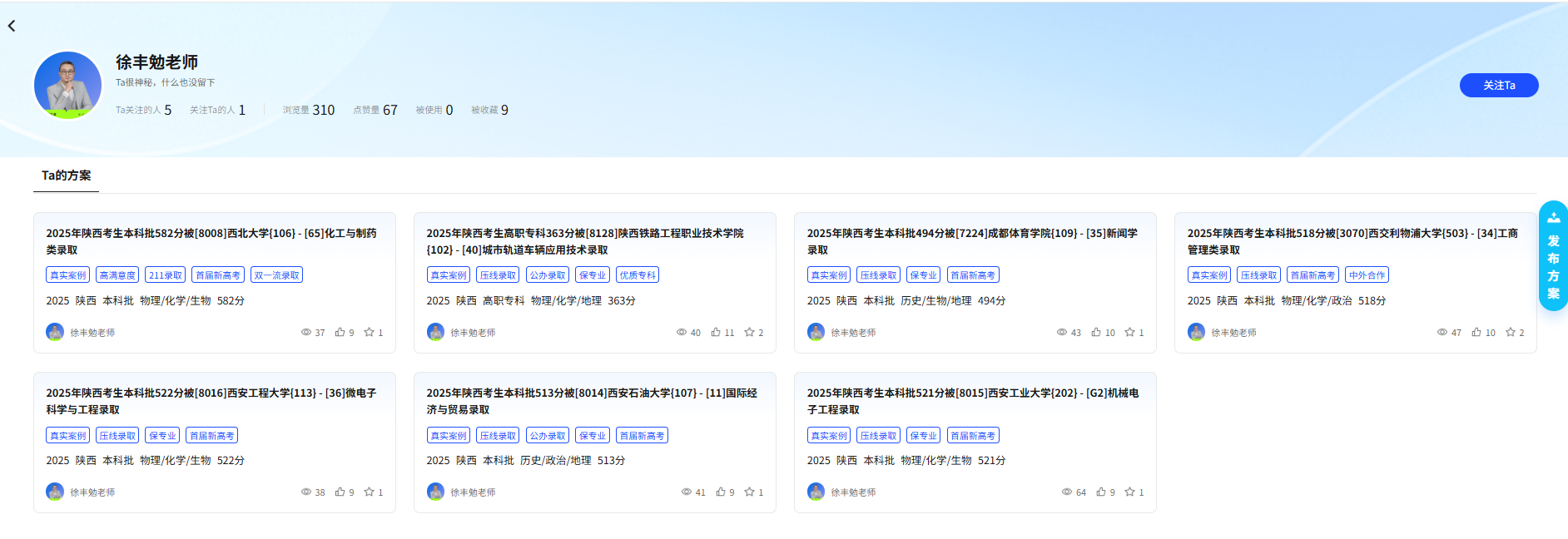Follow the teacher with 关注Ta button
The image size is (1568, 539).
[x=1499, y=85]
